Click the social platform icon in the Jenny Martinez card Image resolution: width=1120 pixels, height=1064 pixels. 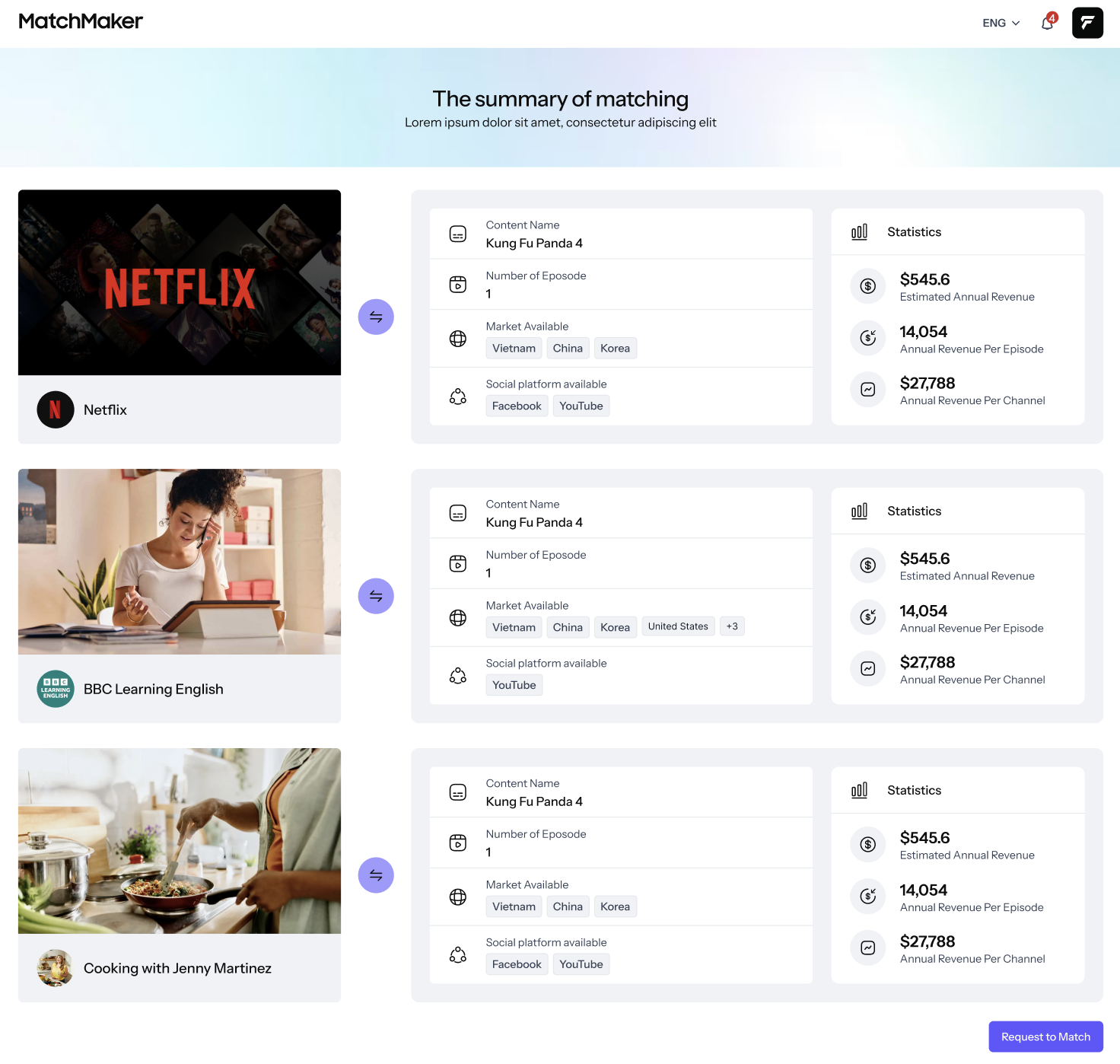pos(458,955)
